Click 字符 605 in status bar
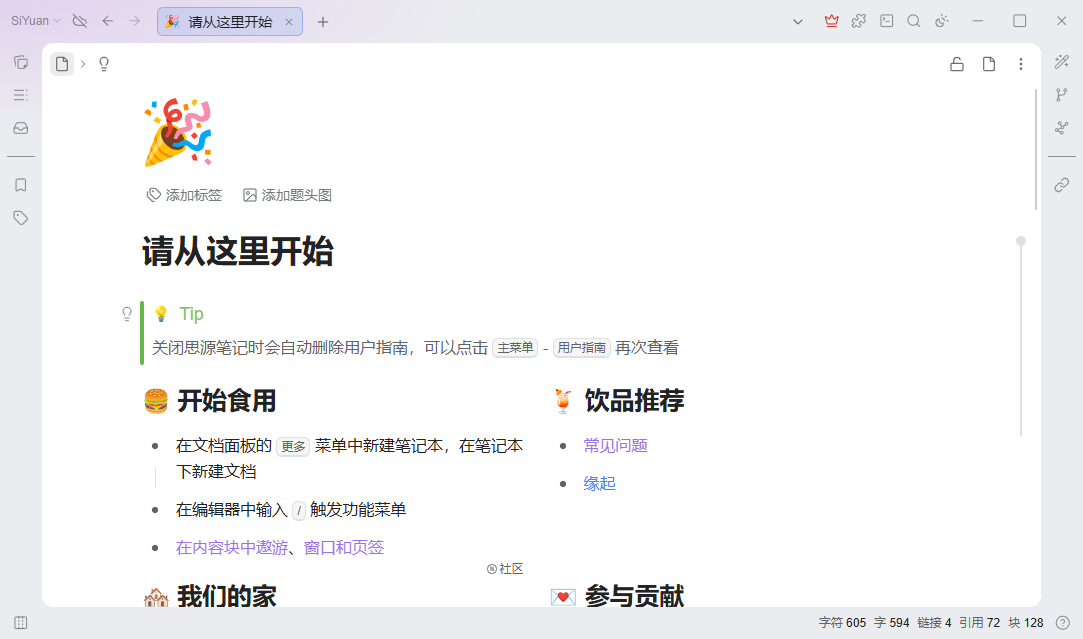The width and height of the screenshot is (1083, 639). point(842,622)
